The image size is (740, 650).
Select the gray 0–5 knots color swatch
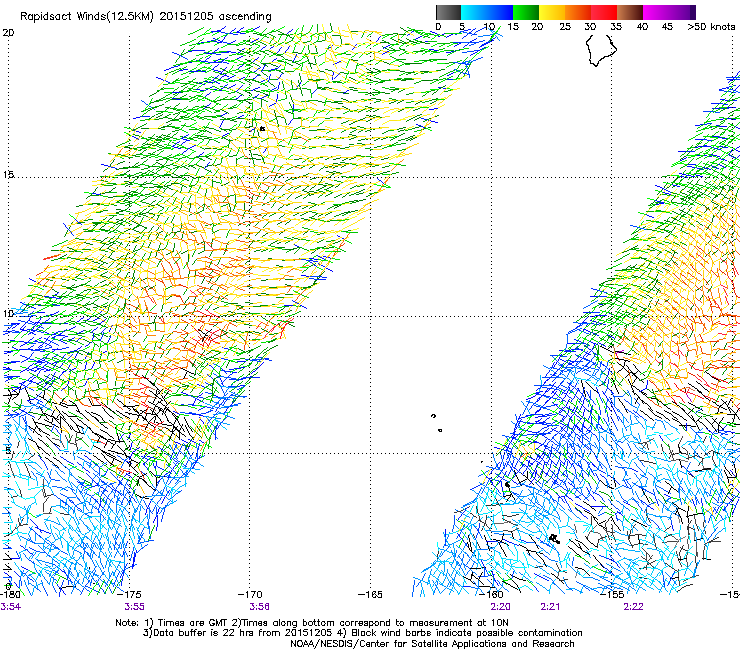pos(448,12)
